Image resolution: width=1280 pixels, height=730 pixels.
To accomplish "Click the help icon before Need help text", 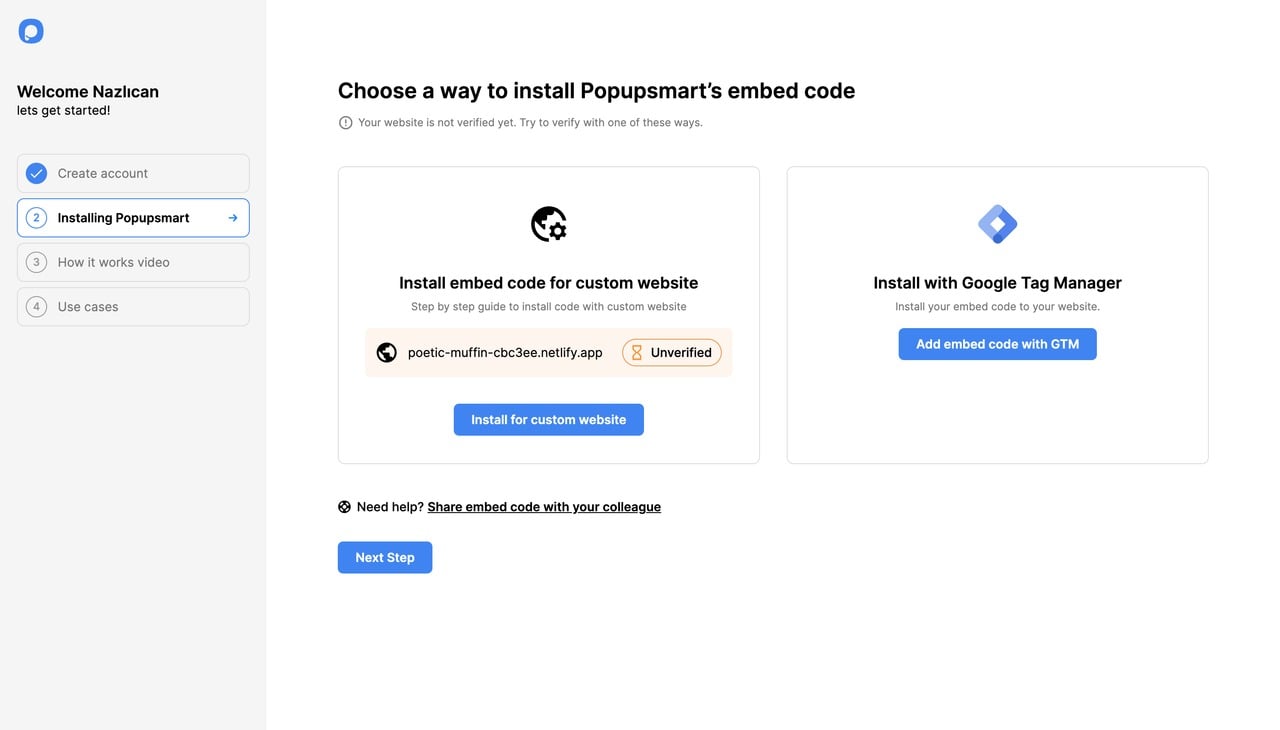I will pos(344,506).
